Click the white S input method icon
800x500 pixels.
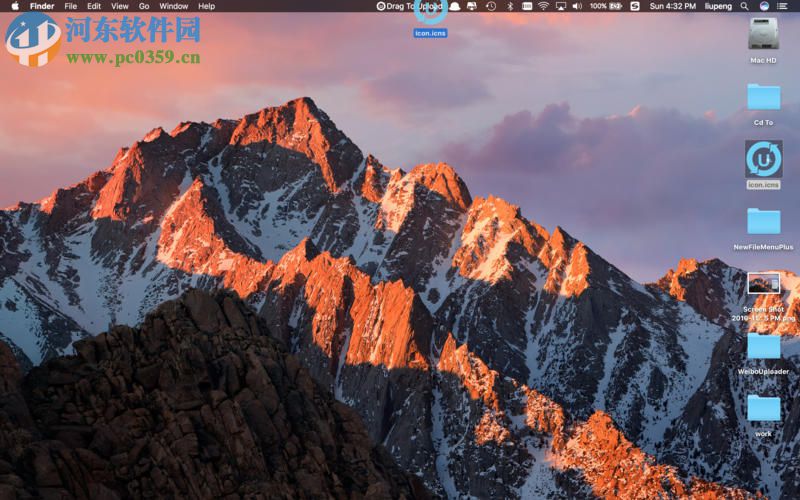click(x=635, y=6)
